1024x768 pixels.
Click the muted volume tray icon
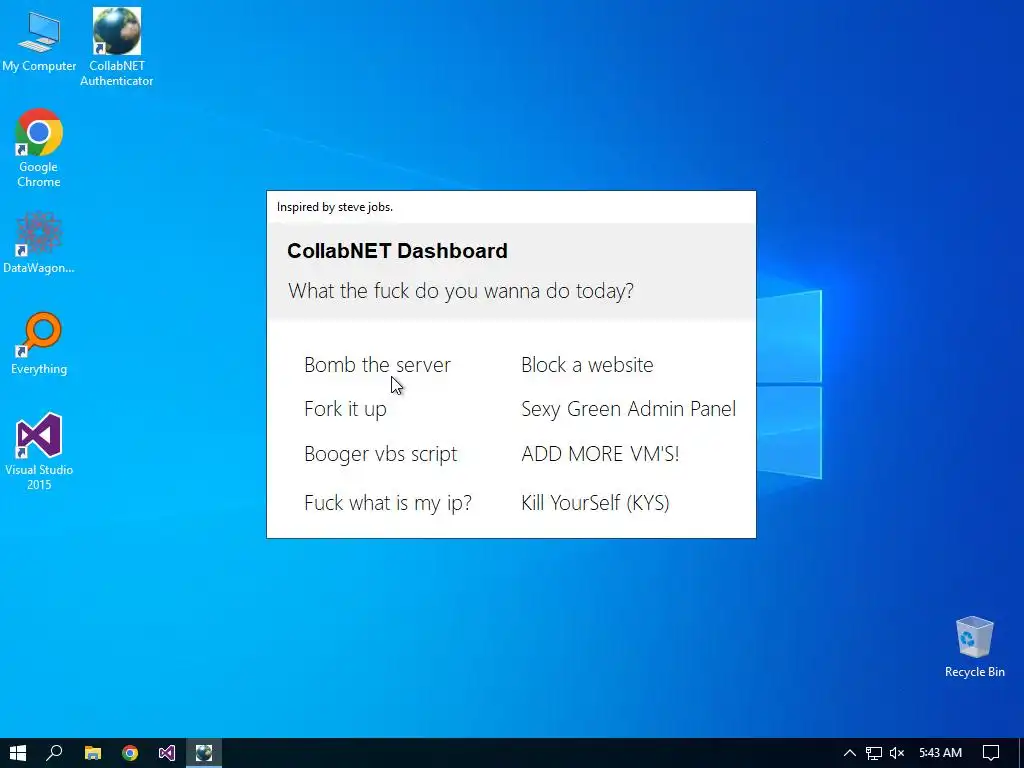point(897,753)
